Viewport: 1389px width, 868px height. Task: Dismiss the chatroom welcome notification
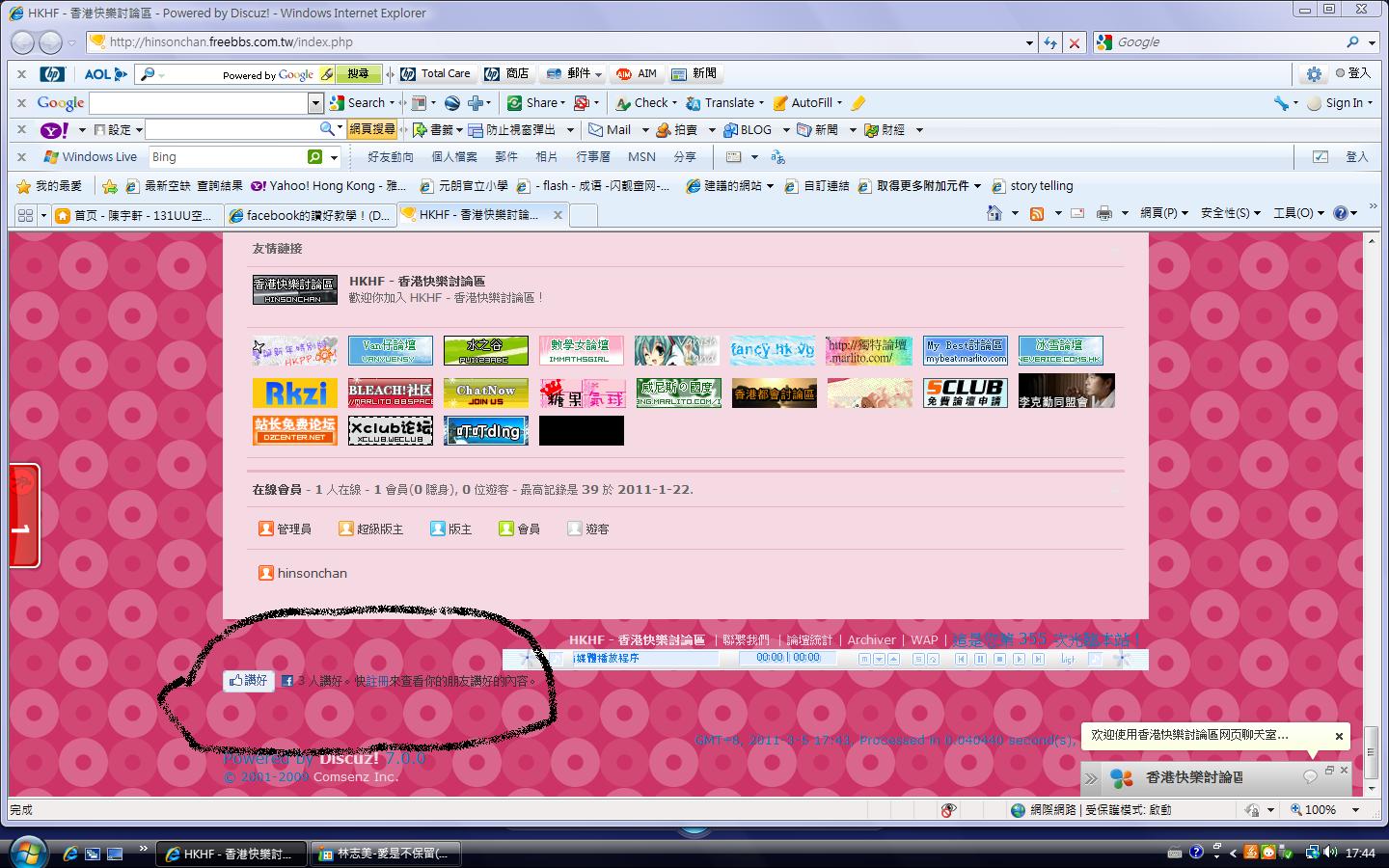tap(1339, 736)
